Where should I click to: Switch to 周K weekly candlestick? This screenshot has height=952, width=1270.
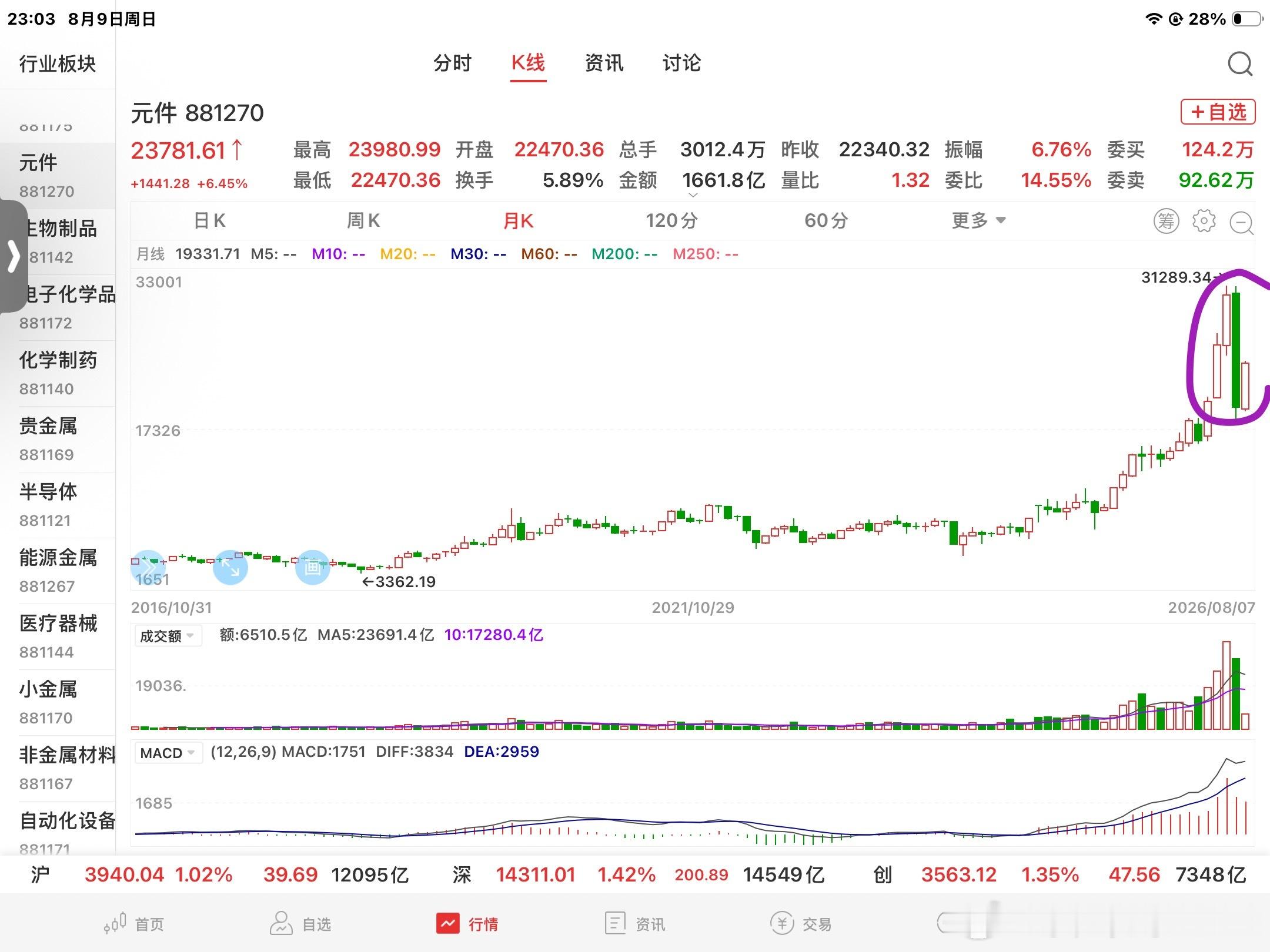click(363, 221)
